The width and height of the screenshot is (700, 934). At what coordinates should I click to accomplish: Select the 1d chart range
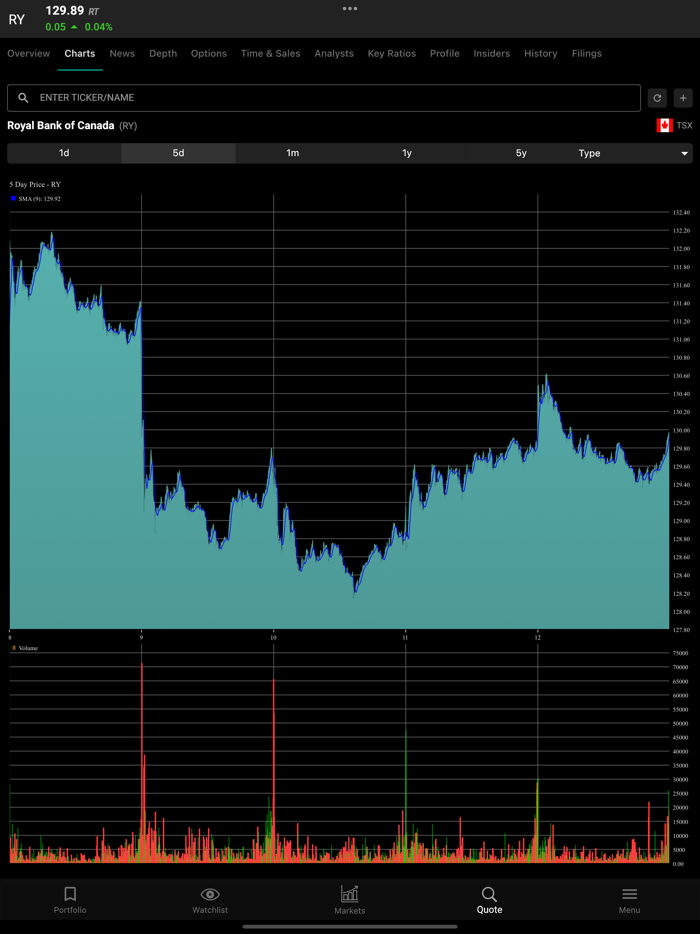click(x=64, y=153)
